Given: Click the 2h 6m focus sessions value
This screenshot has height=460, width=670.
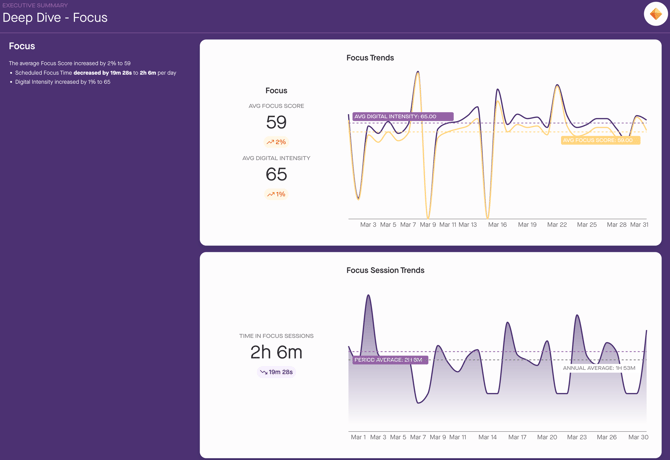Looking at the screenshot, I should (276, 352).
